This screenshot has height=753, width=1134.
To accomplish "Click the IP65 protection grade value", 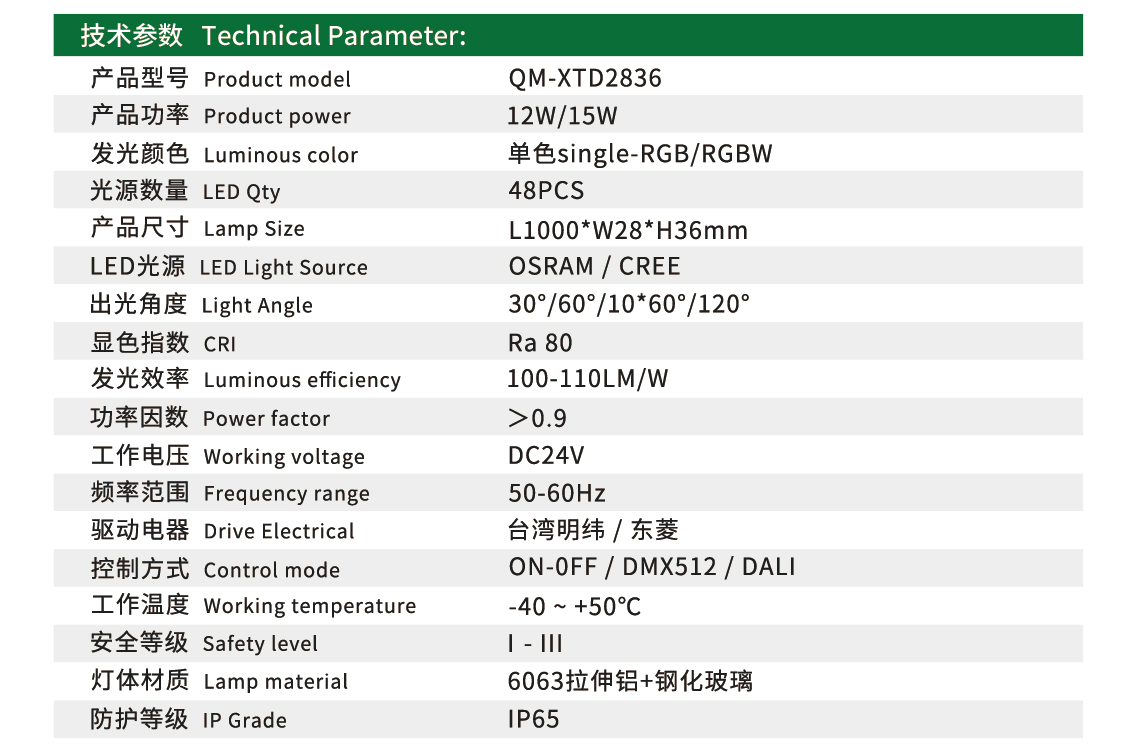I will [x=534, y=719].
